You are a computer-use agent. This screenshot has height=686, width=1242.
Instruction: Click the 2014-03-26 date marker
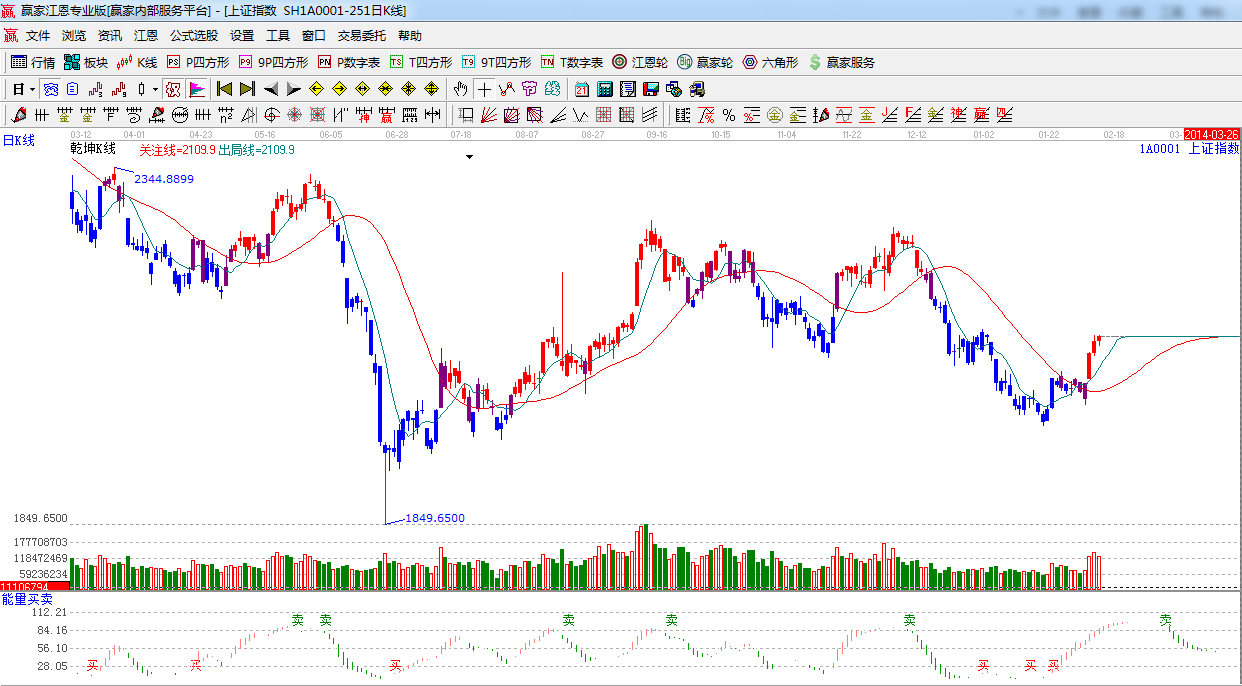1211,134
